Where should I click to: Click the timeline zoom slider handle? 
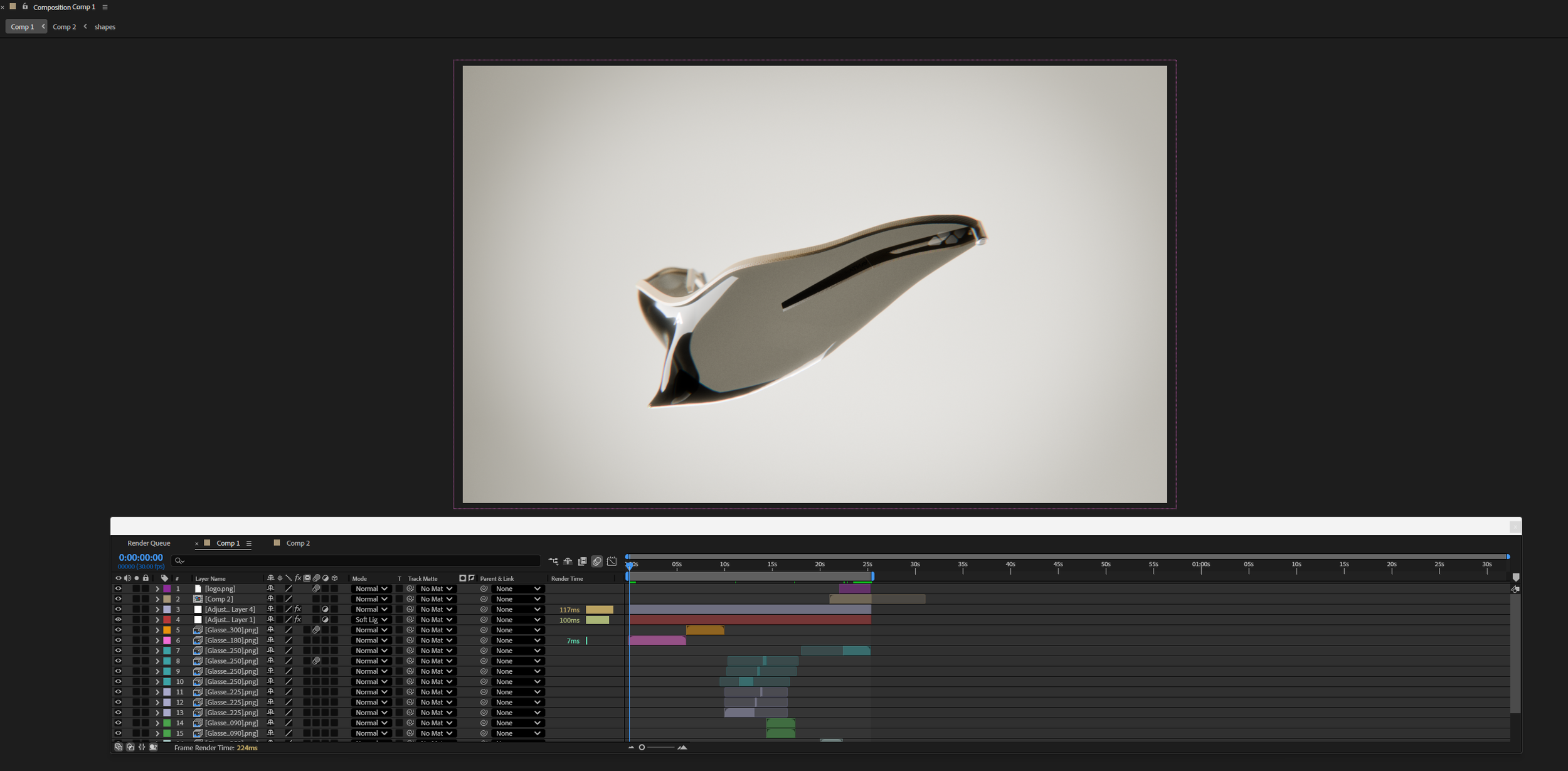click(x=642, y=747)
